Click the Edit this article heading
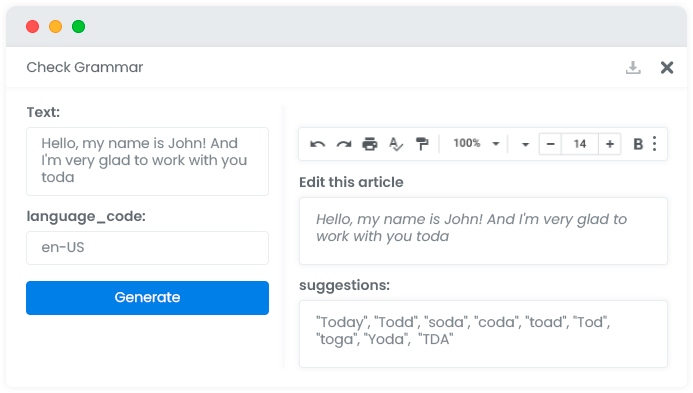Viewport: 693px width, 393px height. coord(351,182)
